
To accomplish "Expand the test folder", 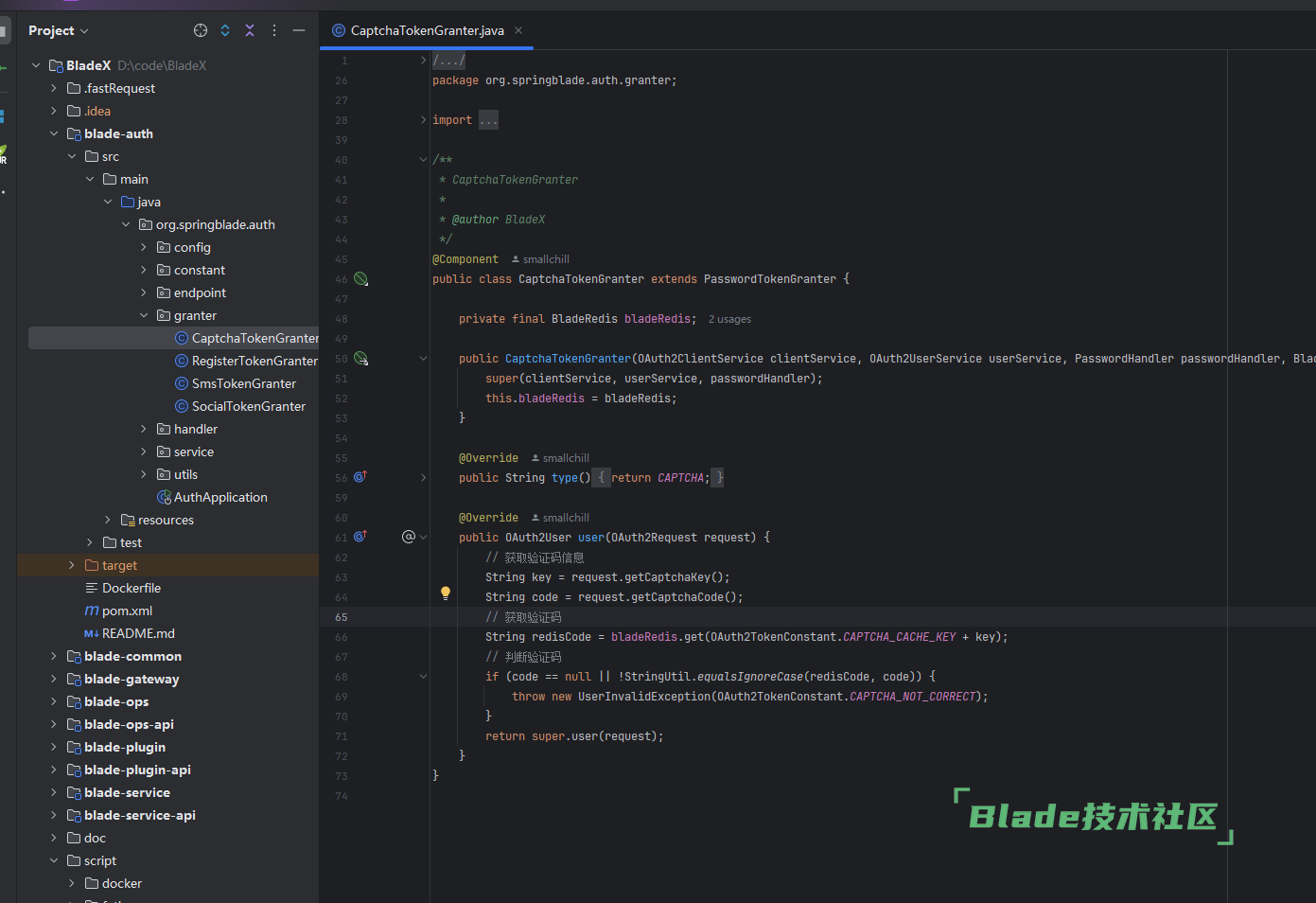I will [x=90, y=542].
